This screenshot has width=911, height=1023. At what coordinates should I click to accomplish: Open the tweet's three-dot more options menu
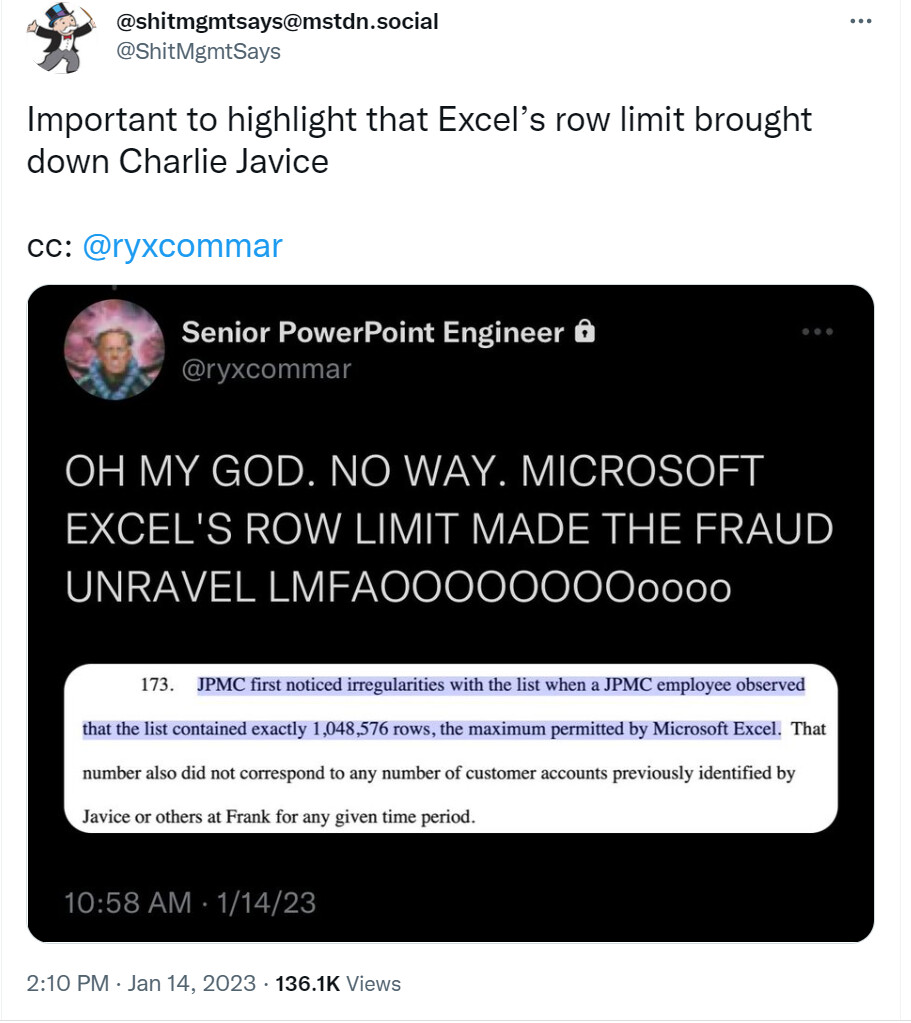click(861, 22)
